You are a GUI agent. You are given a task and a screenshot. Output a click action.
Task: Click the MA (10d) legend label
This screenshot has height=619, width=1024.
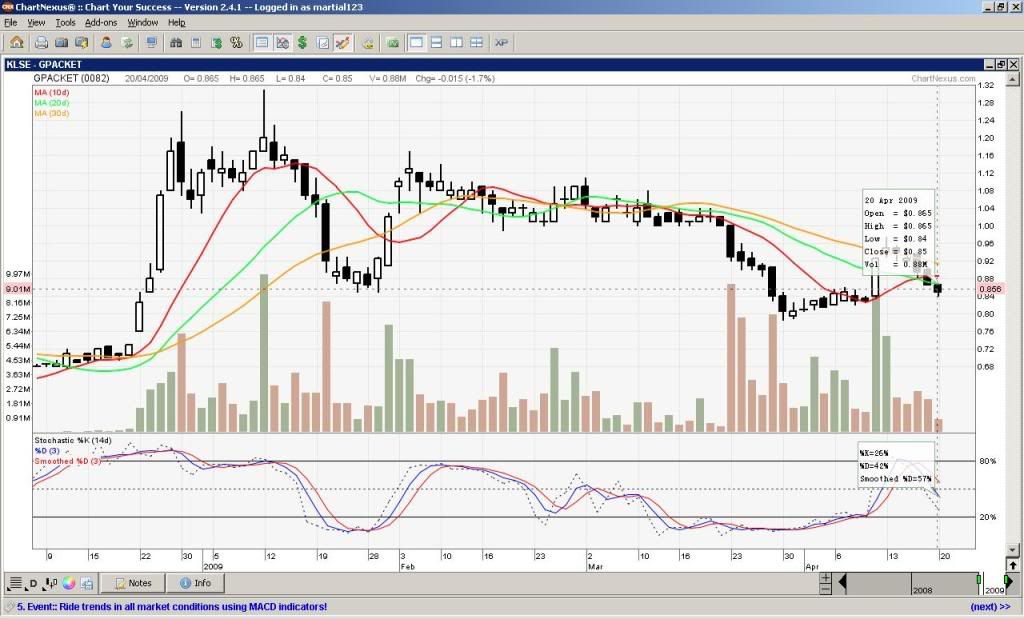(x=52, y=93)
